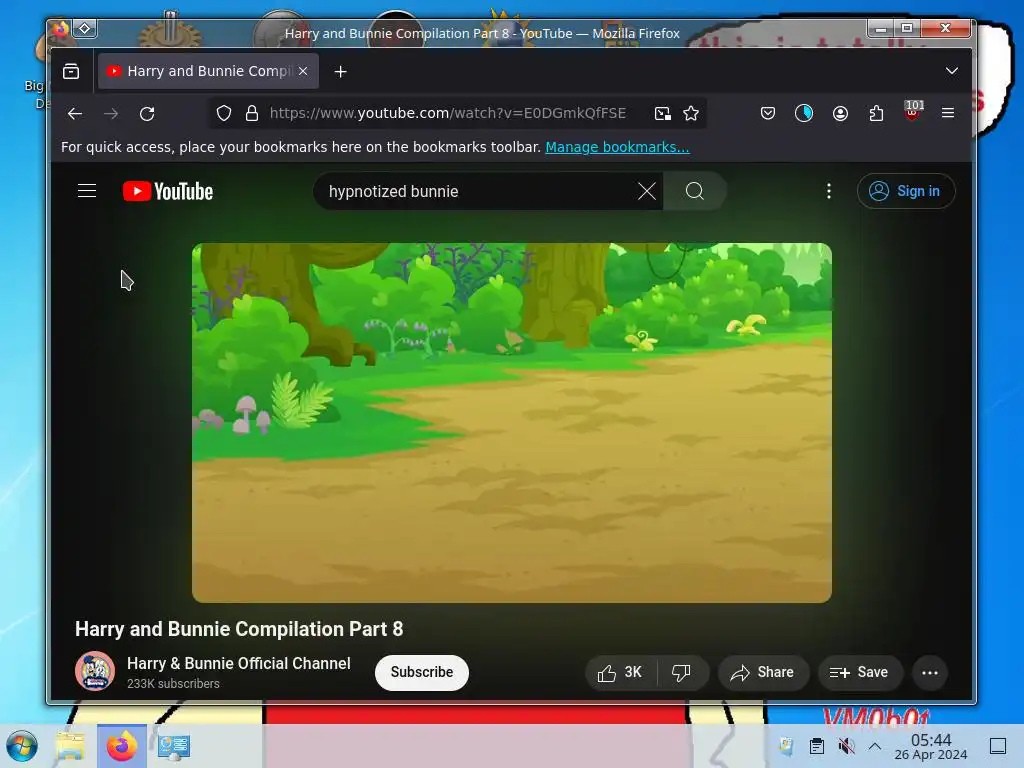Click the YouTube URL address bar
1024x768 pixels.
(448, 114)
